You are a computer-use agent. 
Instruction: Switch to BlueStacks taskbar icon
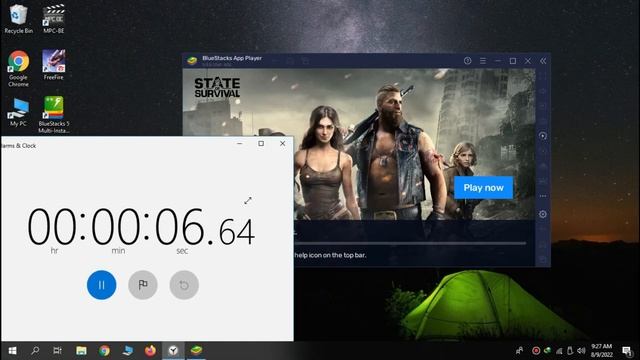pos(196,351)
